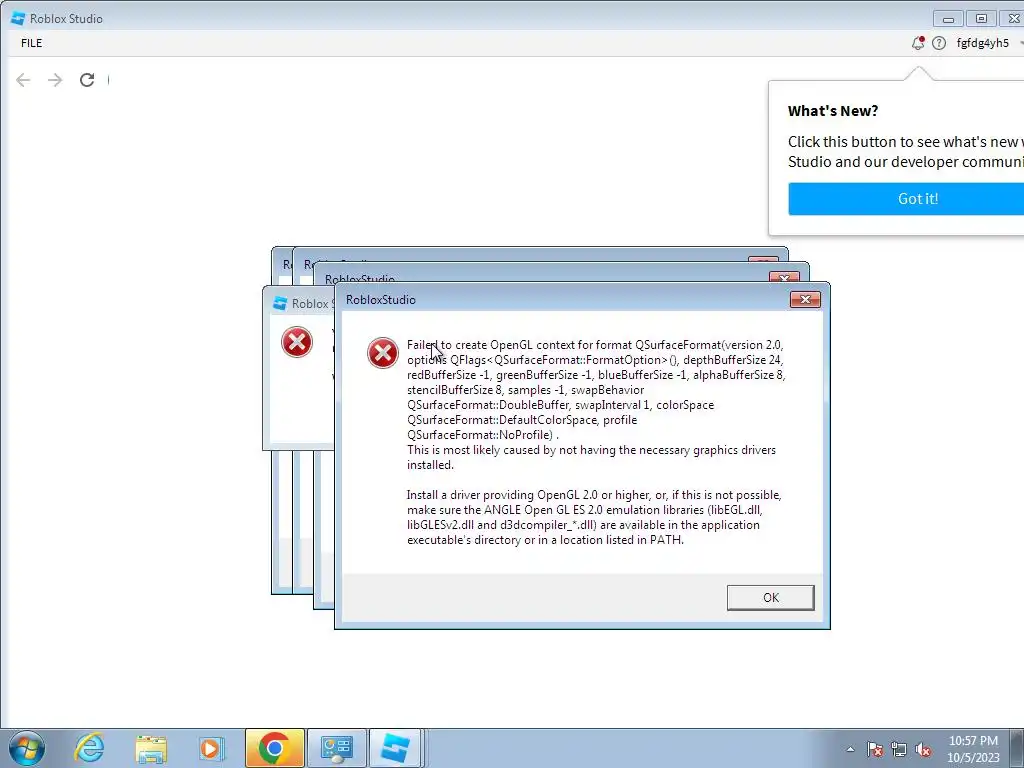This screenshot has height=768, width=1024.
Task: Close the front RobloxStudio error dialog
Action: click(x=805, y=299)
